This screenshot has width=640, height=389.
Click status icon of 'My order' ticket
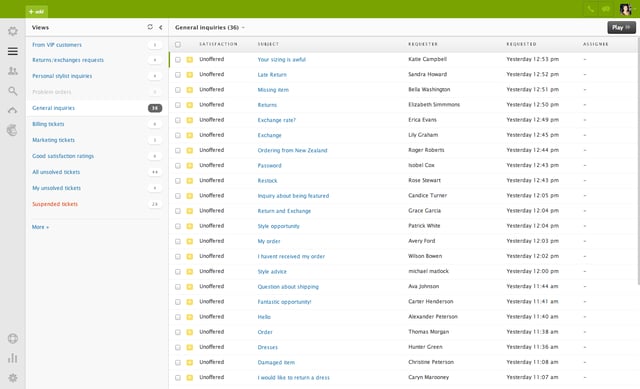[190, 241]
